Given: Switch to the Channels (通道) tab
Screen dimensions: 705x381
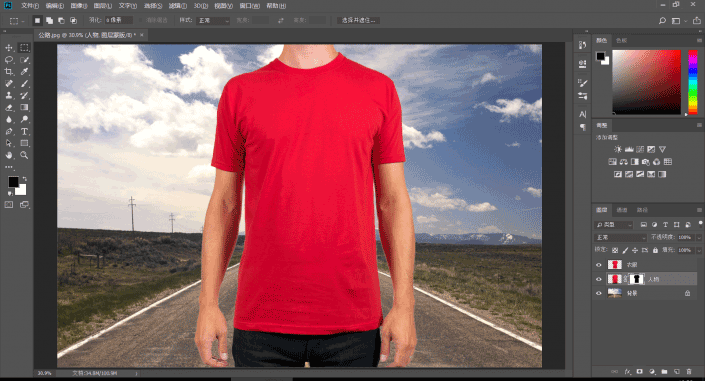Looking at the screenshot, I should pyautogui.click(x=621, y=210).
